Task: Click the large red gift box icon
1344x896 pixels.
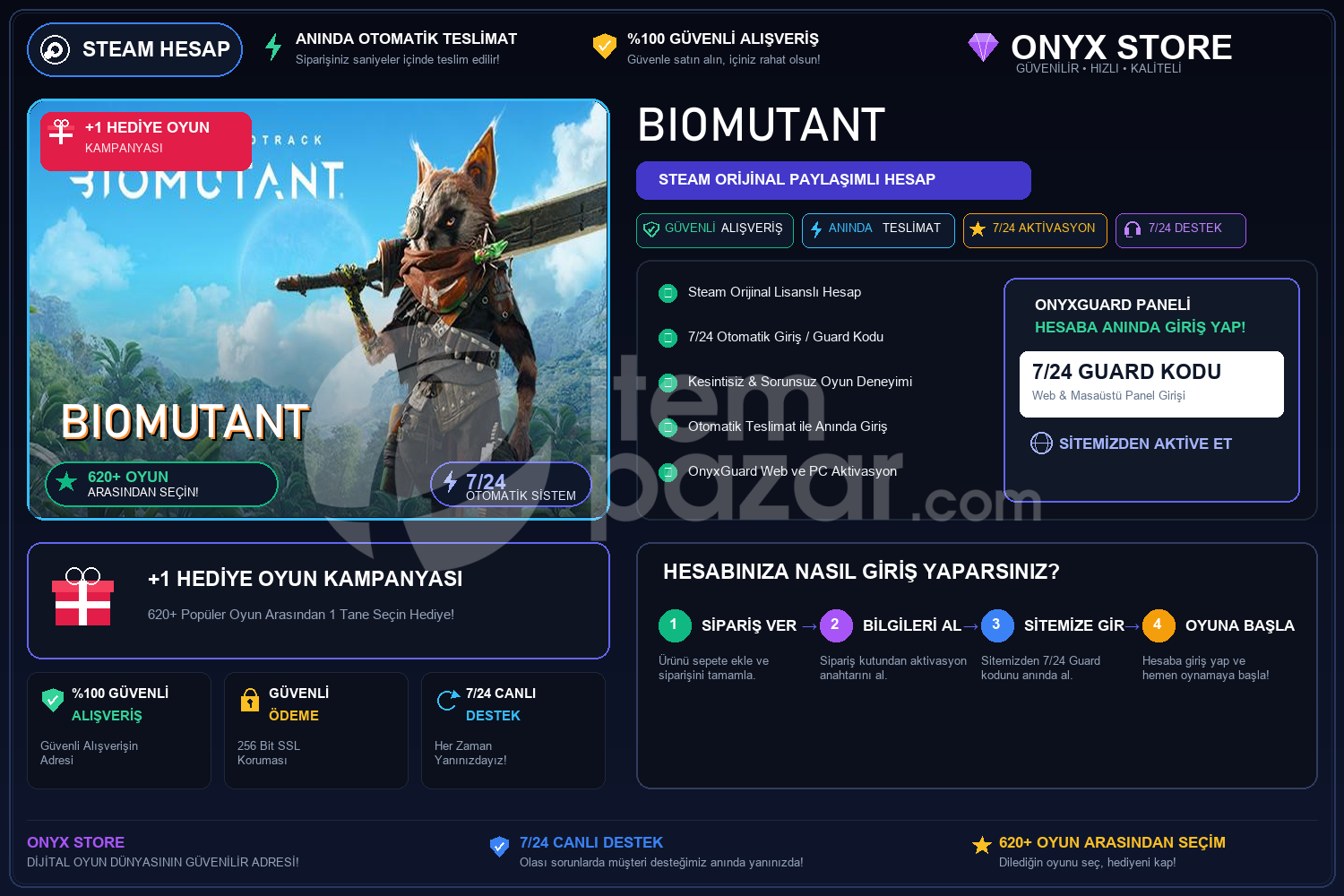Action: (82, 597)
